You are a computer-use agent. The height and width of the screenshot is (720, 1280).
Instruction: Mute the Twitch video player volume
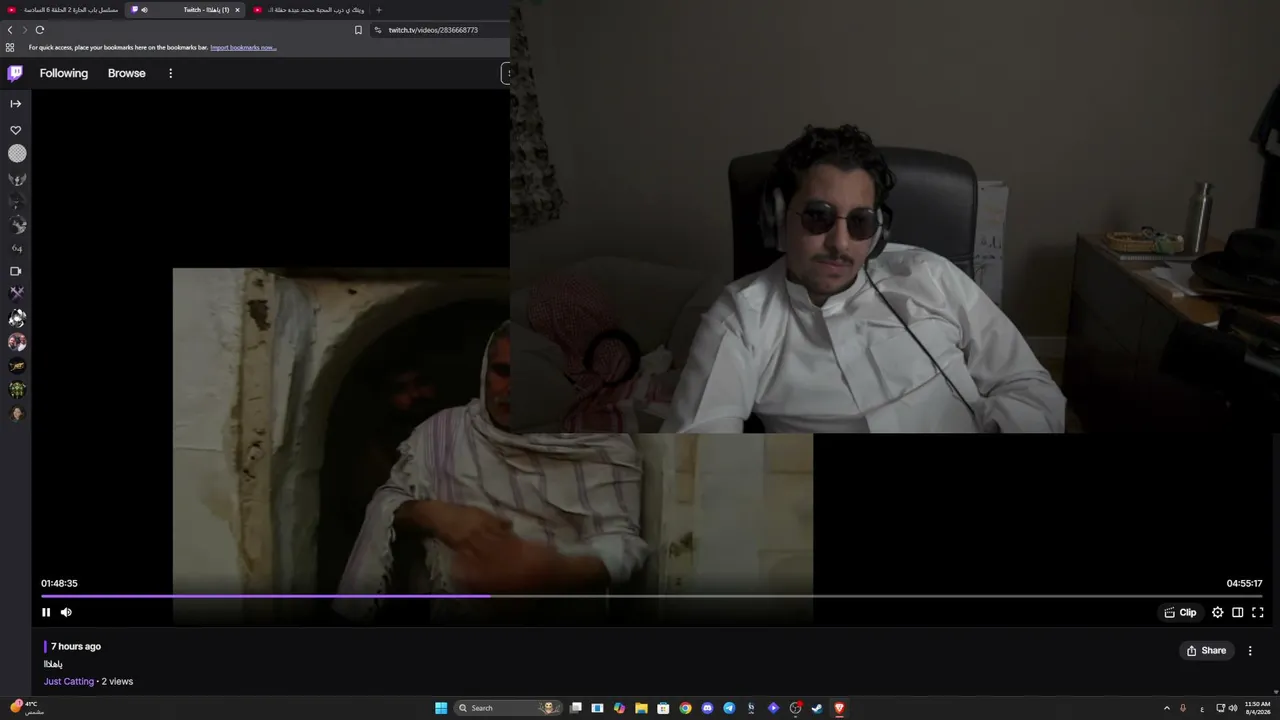66,612
